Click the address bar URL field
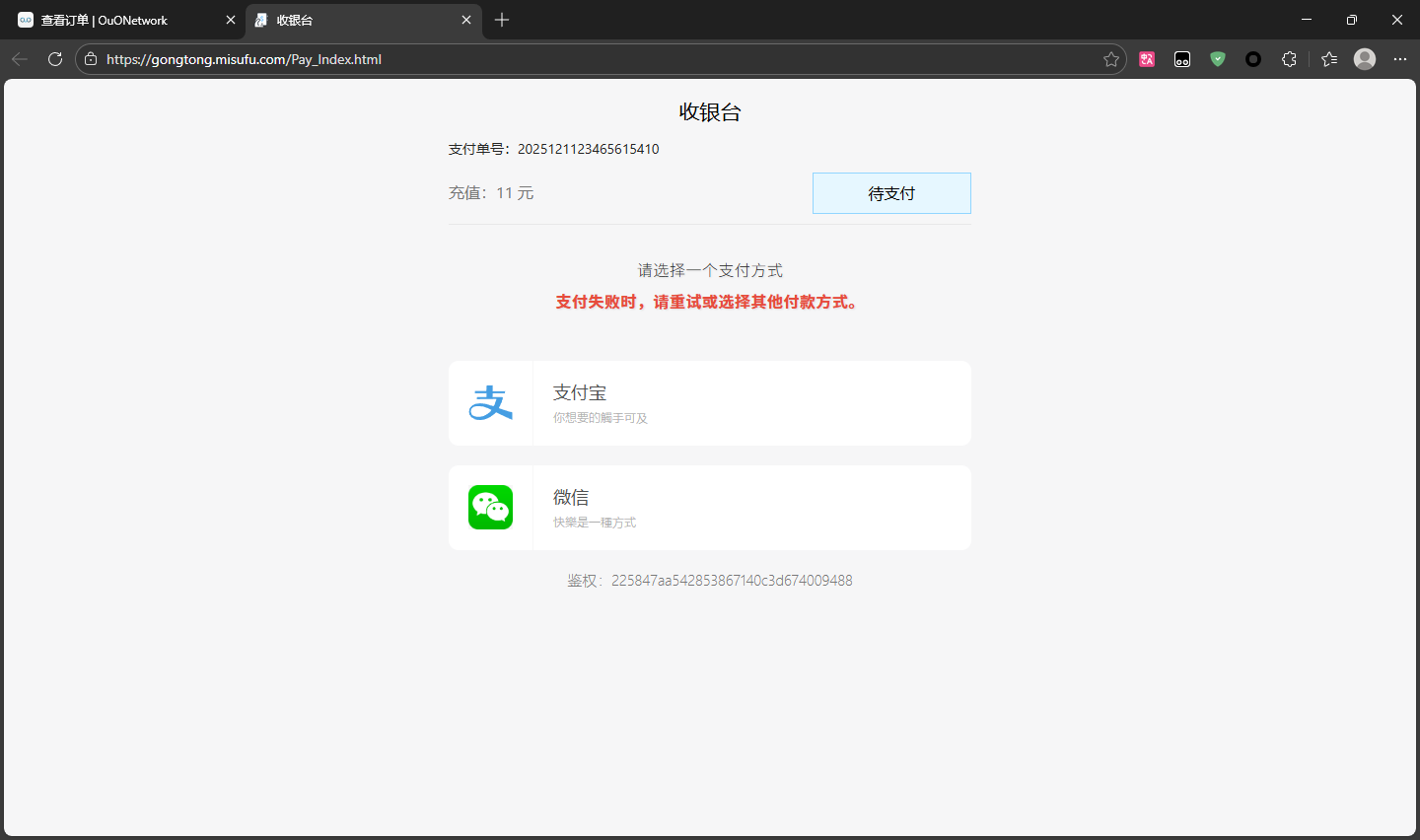This screenshot has height=840, width=1420. click(592, 59)
